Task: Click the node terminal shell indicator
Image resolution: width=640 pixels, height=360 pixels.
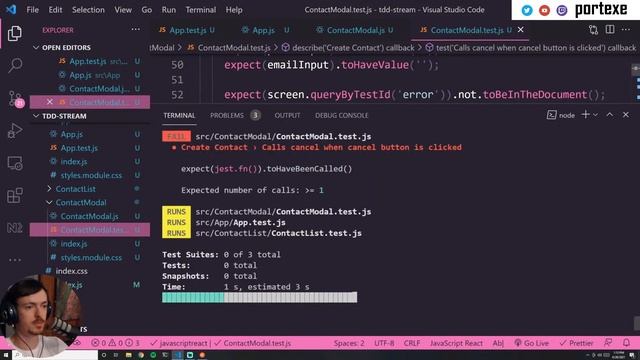Action: coord(561,115)
